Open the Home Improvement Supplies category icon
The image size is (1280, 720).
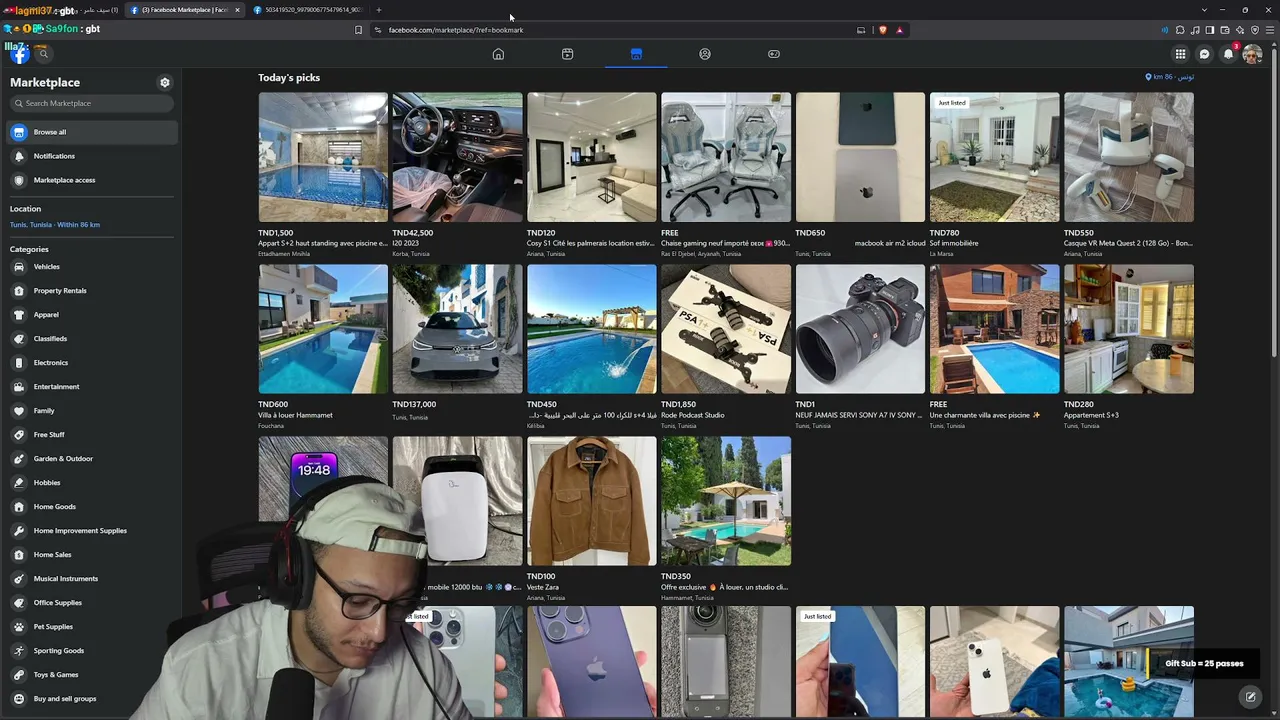click(18, 531)
